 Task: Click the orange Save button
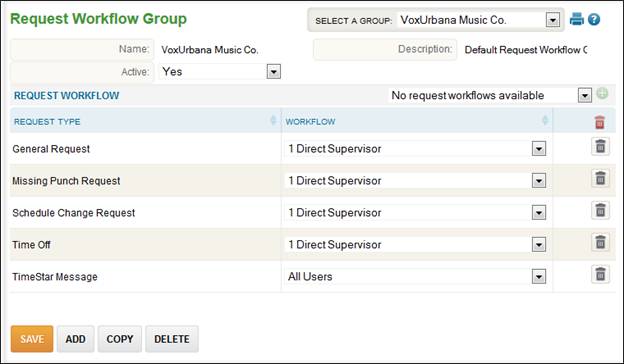click(32, 339)
